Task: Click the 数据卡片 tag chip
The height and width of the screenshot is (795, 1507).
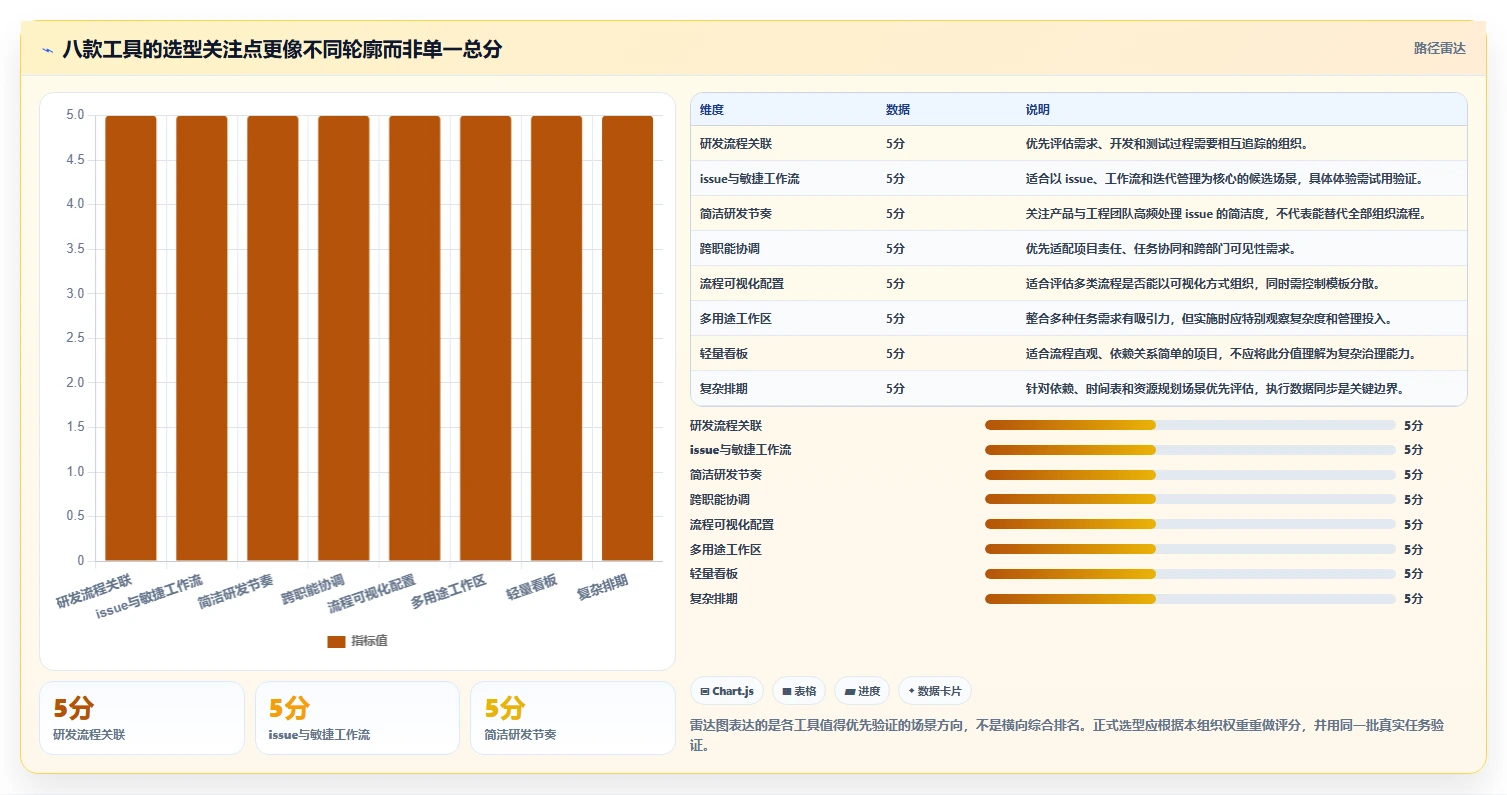Action: coord(935,691)
